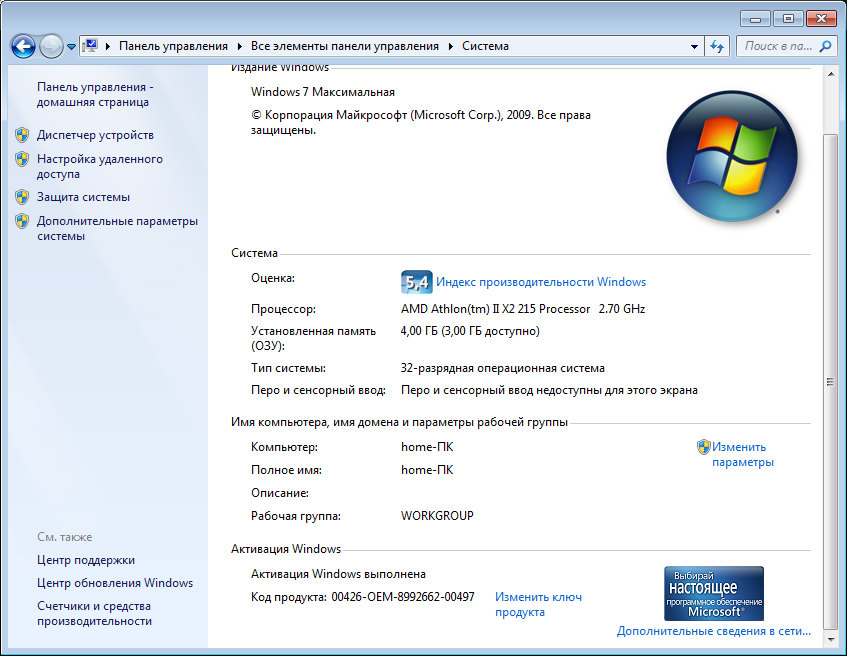Expand chevron after Панель управления breadcrumb
This screenshot has width=848, height=658.
pos(240,46)
